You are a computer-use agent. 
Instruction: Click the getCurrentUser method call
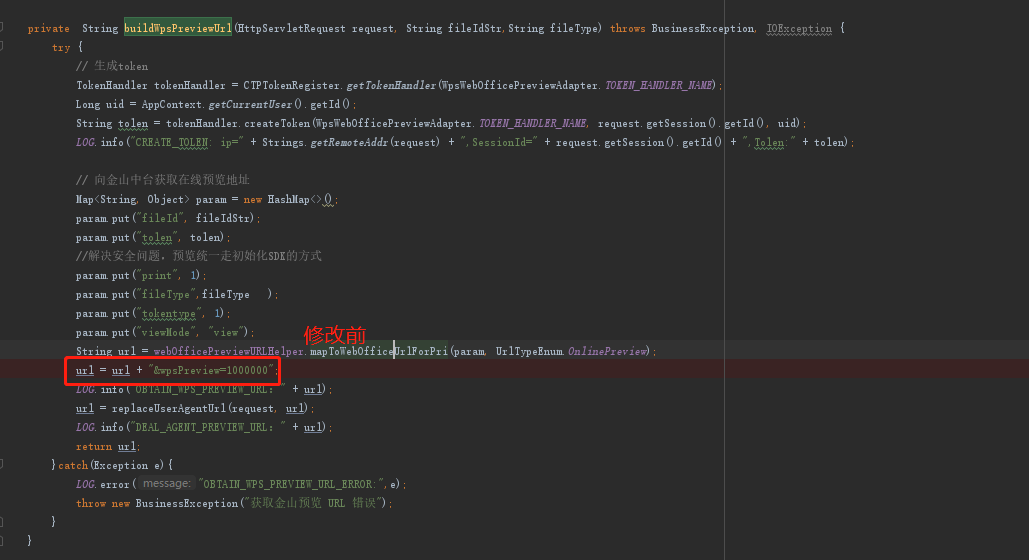(249, 104)
